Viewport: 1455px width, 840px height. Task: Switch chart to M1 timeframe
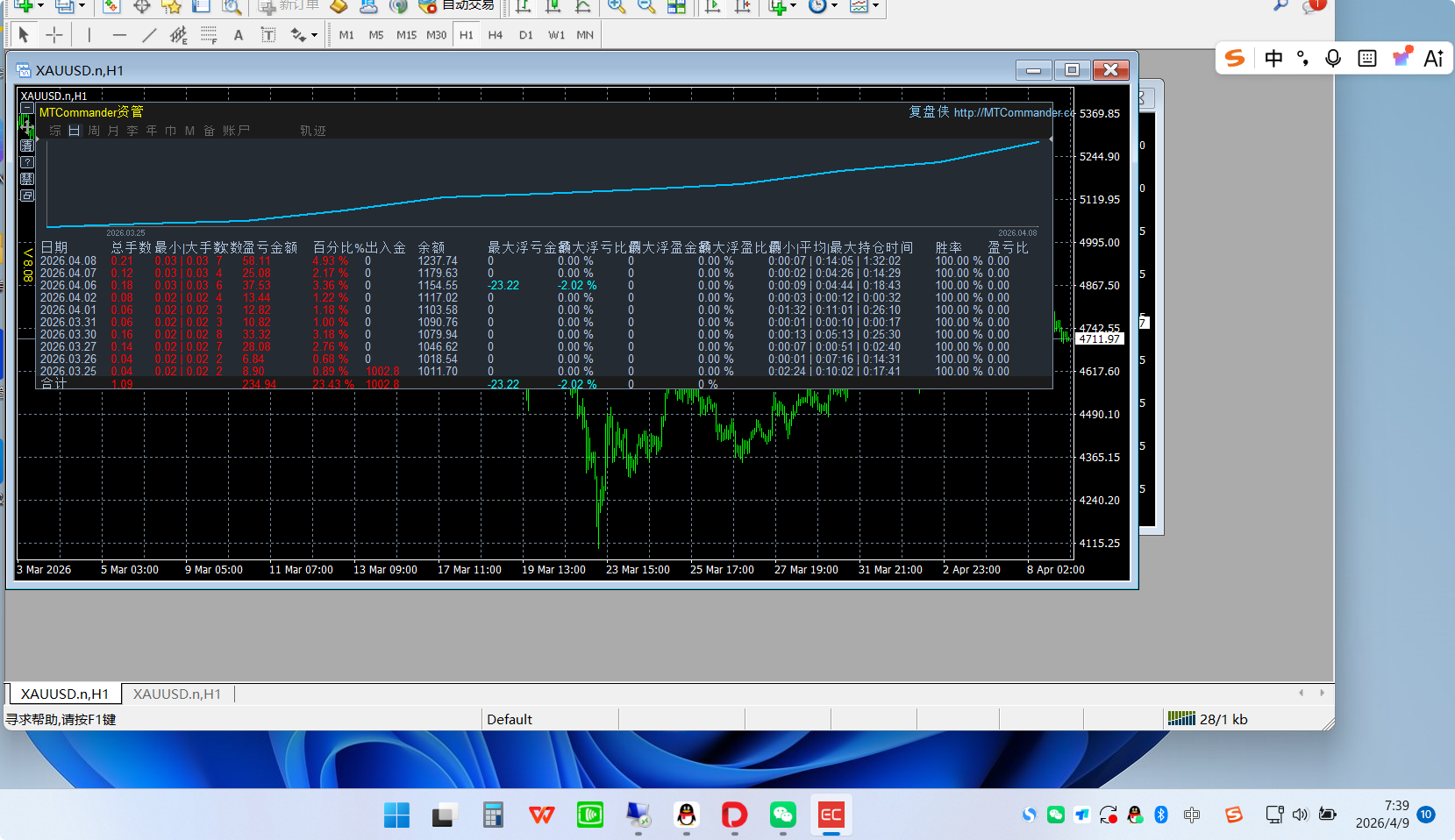pyautogui.click(x=346, y=35)
